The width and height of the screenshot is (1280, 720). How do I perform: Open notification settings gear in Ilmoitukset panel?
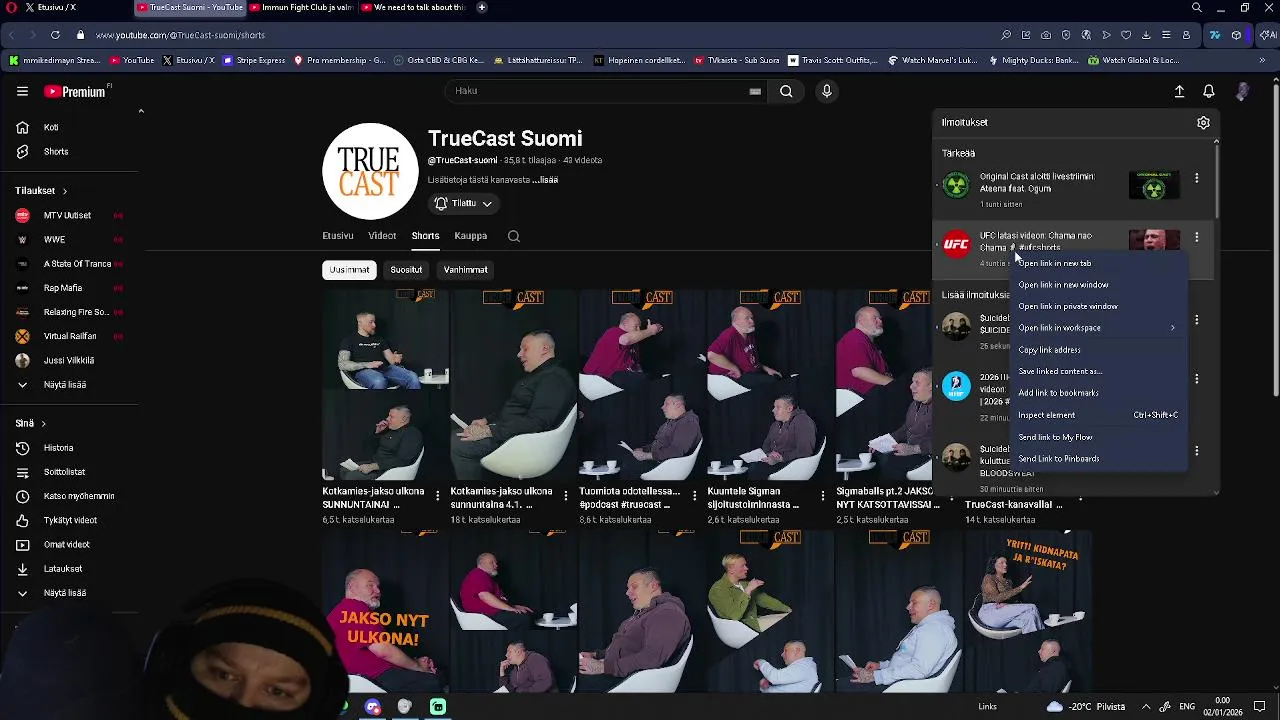(x=1203, y=122)
